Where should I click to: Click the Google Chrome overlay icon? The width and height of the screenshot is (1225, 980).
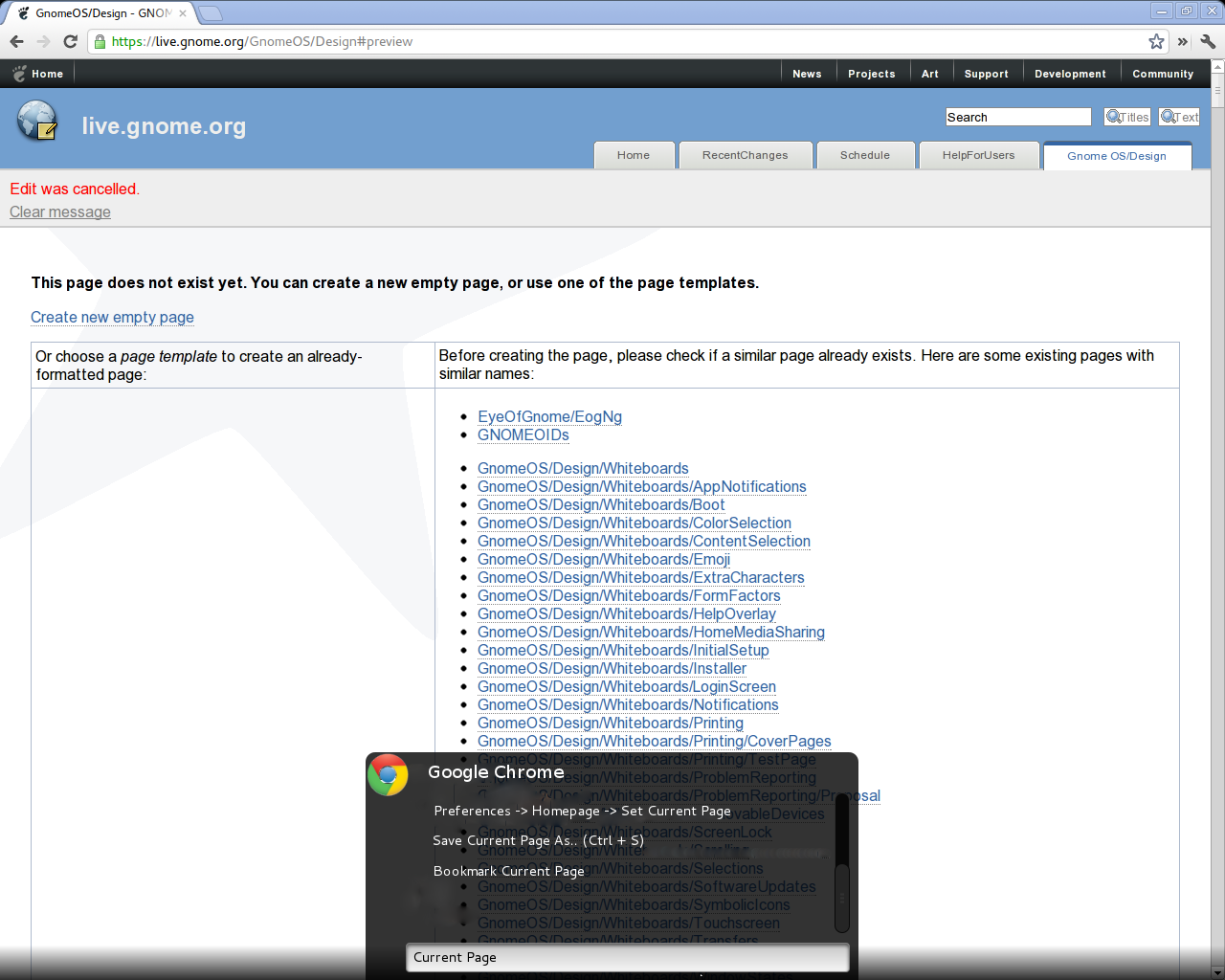pos(388,775)
